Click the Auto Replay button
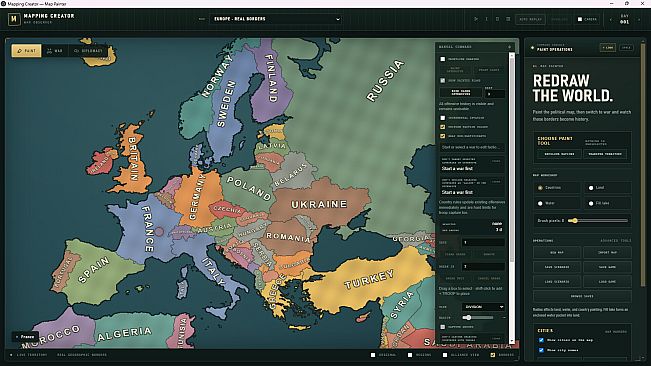The width and height of the screenshot is (651, 366). (530, 19)
